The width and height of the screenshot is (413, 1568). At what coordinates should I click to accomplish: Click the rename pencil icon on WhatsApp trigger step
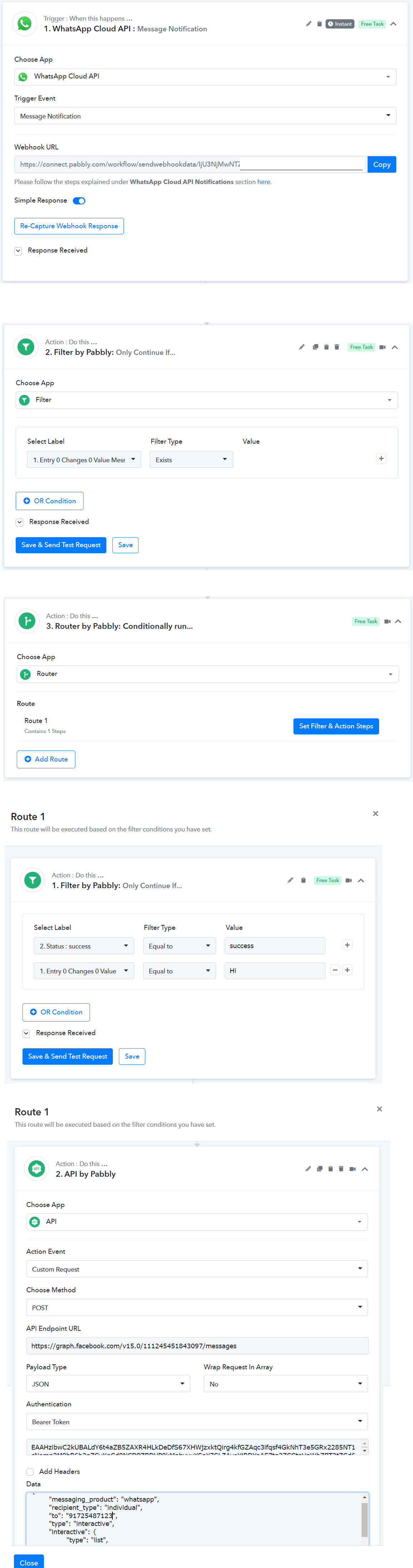click(x=308, y=24)
